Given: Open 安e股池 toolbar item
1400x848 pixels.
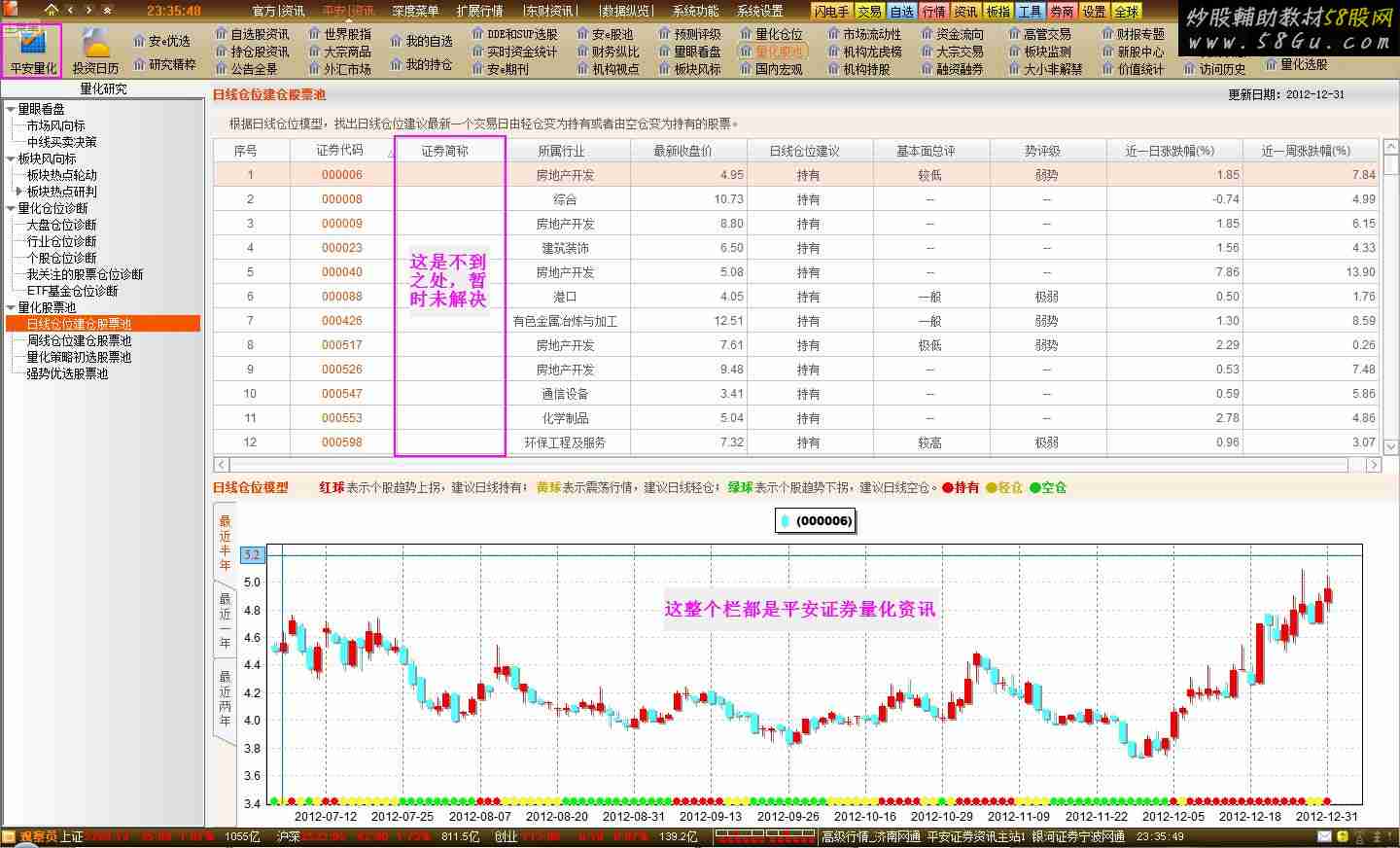Looking at the screenshot, I should (x=605, y=34).
